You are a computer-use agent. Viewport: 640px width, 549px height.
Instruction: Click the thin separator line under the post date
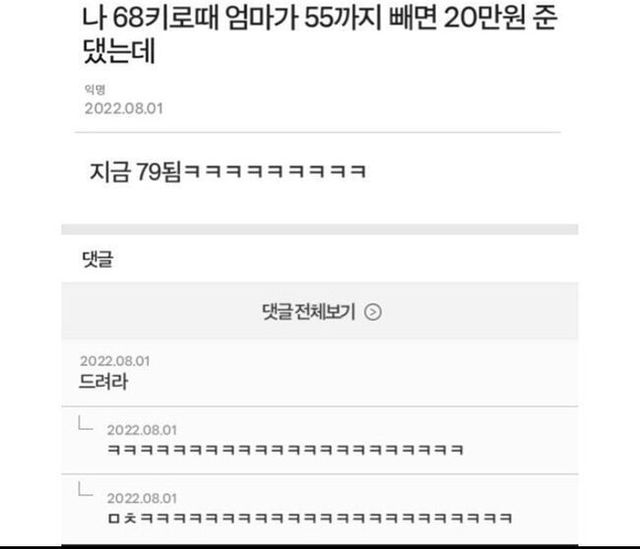pos(318,132)
